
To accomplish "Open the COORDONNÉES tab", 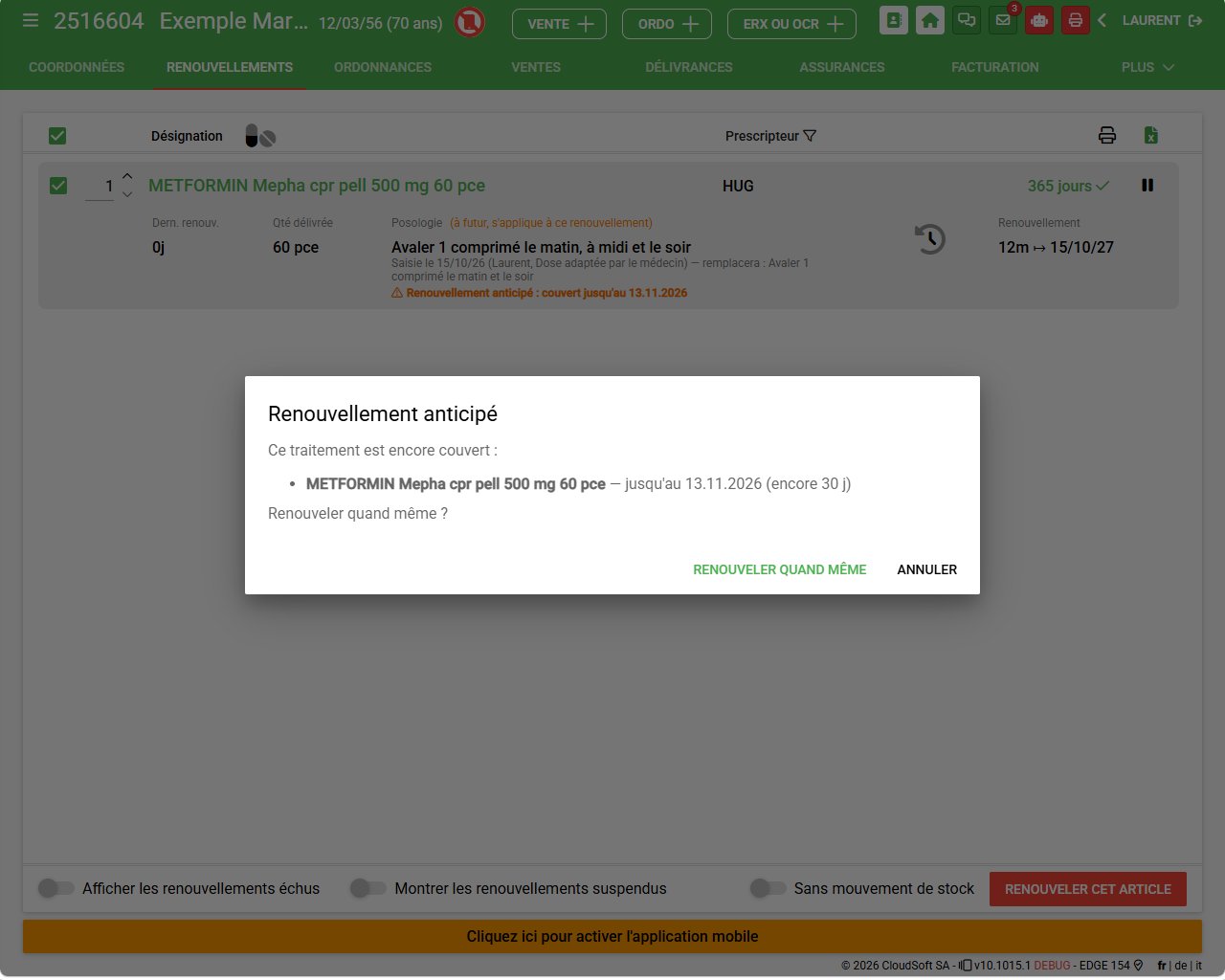I will pyautogui.click(x=77, y=67).
